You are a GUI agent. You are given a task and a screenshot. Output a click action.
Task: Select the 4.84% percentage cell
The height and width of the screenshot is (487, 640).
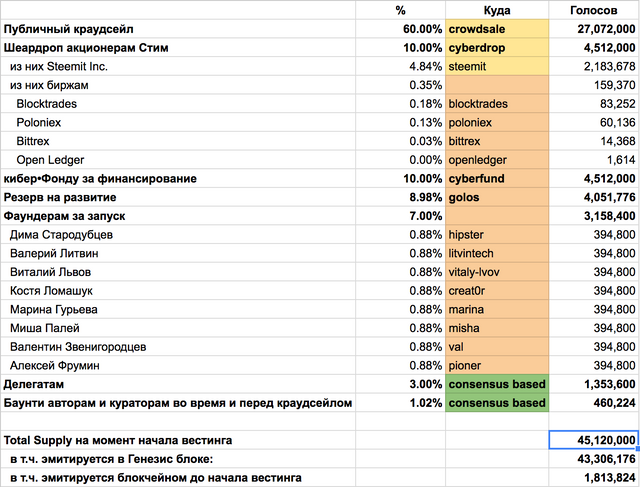pyautogui.click(x=400, y=67)
